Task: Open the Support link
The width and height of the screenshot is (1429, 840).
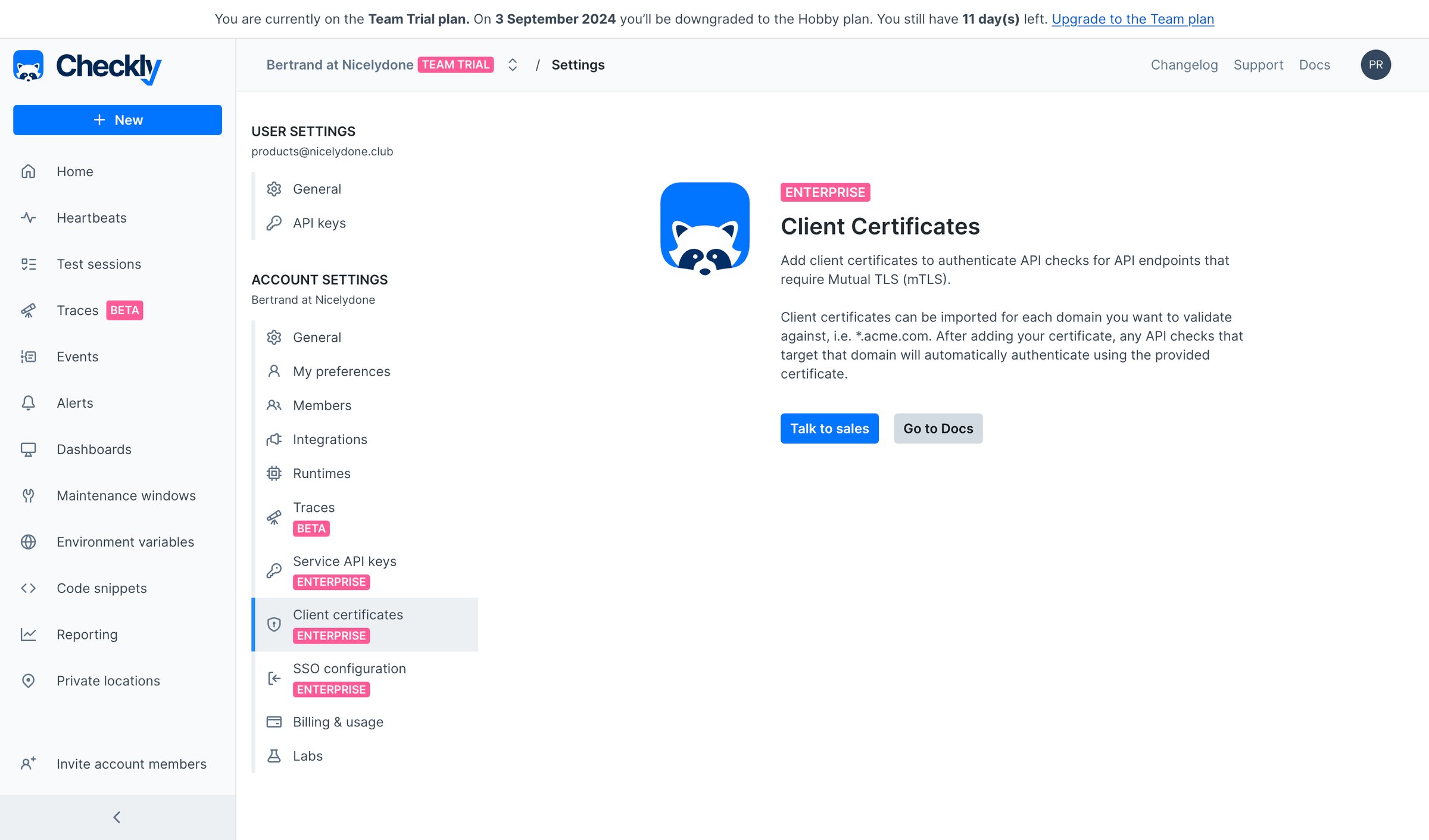Action: pos(1258,65)
